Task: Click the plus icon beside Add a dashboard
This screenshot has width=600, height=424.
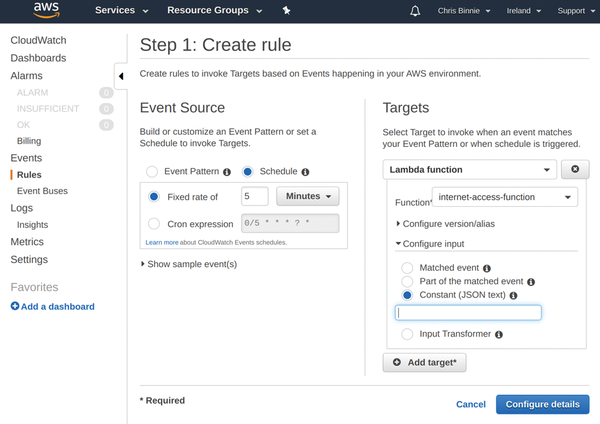Action: (x=15, y=306)
